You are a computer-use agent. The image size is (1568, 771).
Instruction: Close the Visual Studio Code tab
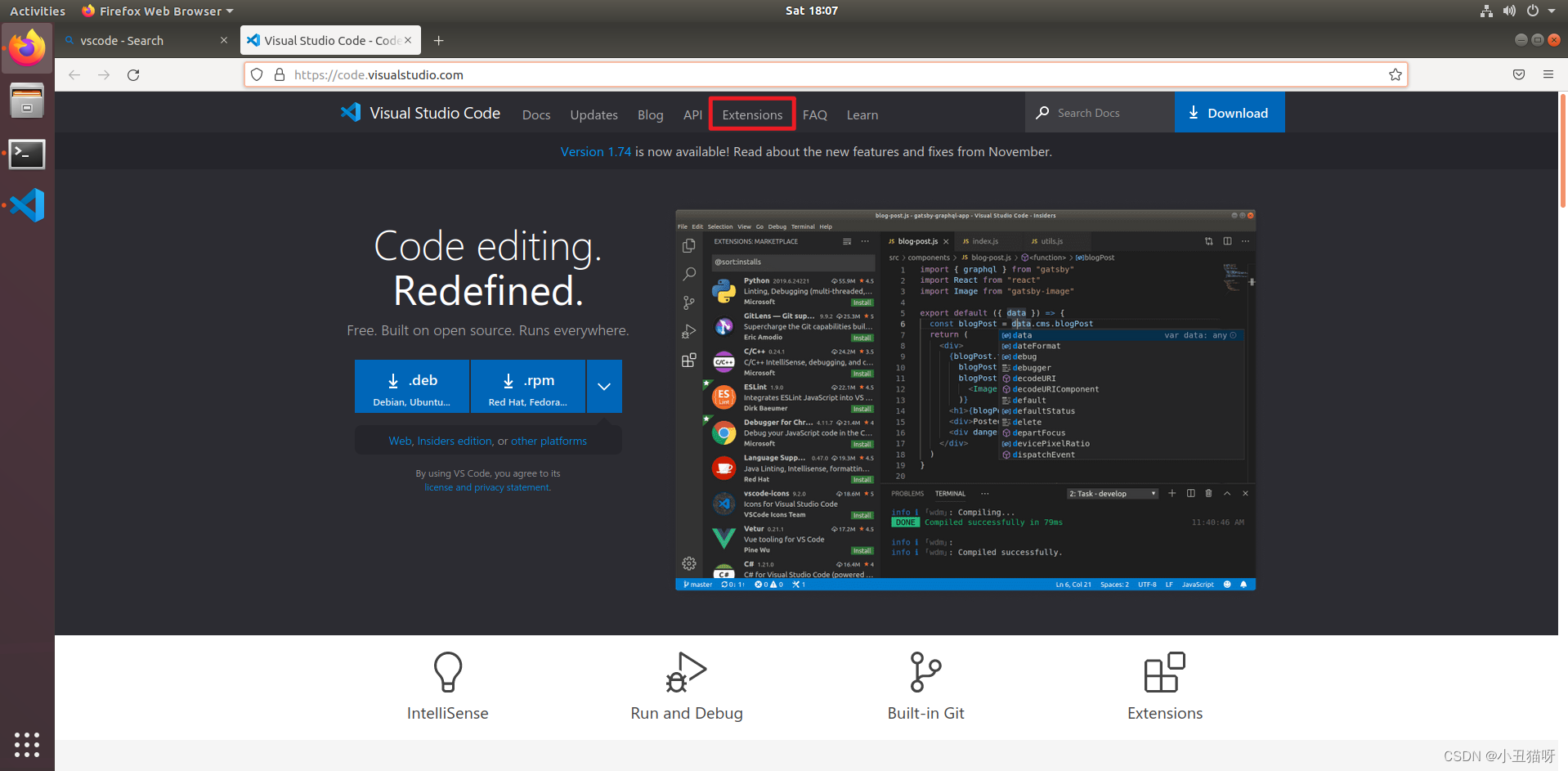point(408,40)
